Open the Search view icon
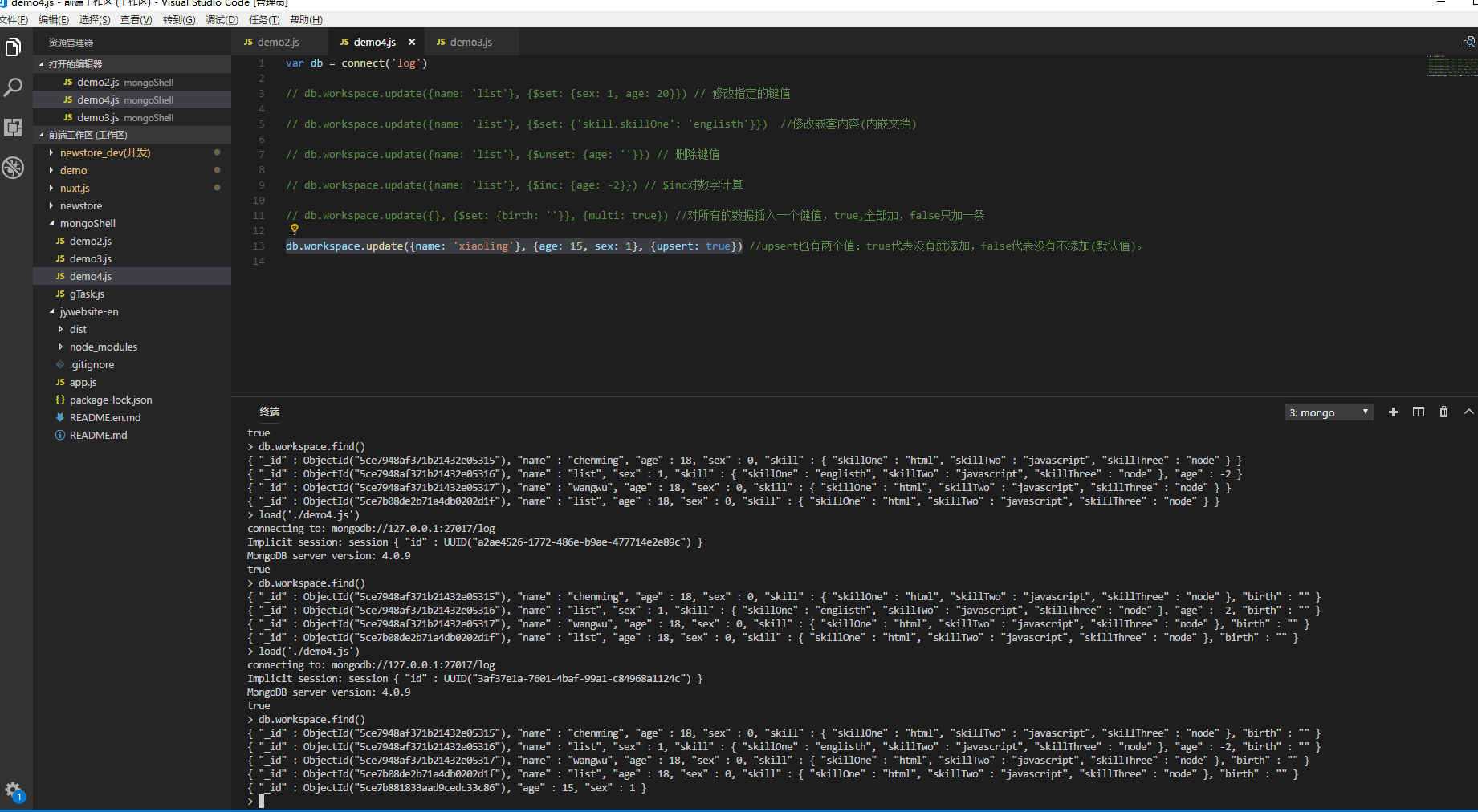Screen dimensions: 1478x812 click(13, 87)
